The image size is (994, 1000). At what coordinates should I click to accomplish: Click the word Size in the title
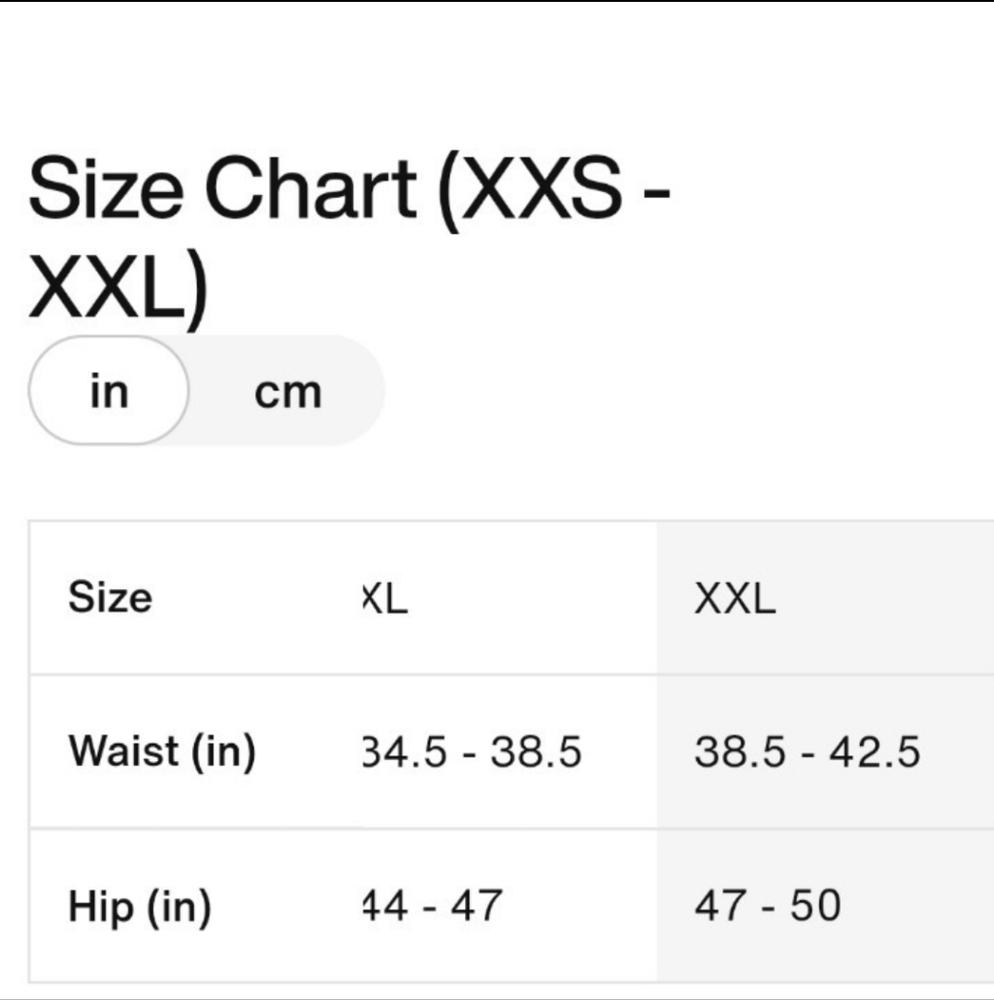[x=106, y=188]
